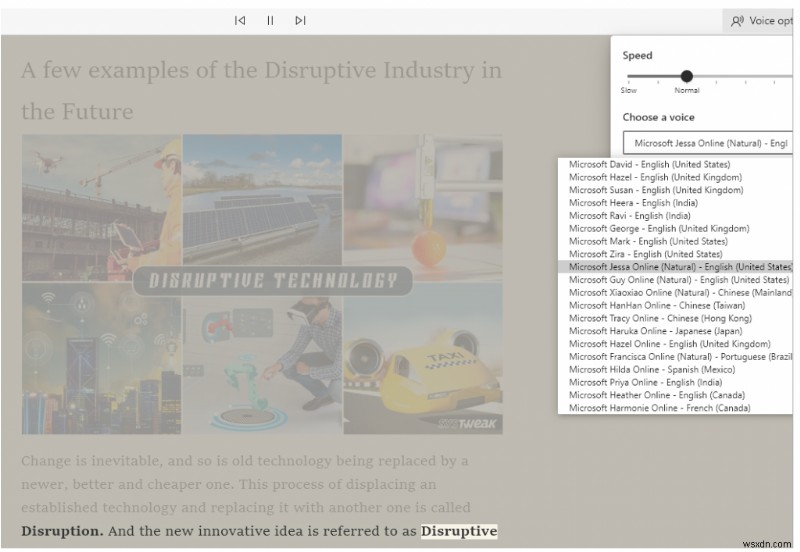Pause the read aloud playback
Screen dimensions: 800x552
pos(270,20)
